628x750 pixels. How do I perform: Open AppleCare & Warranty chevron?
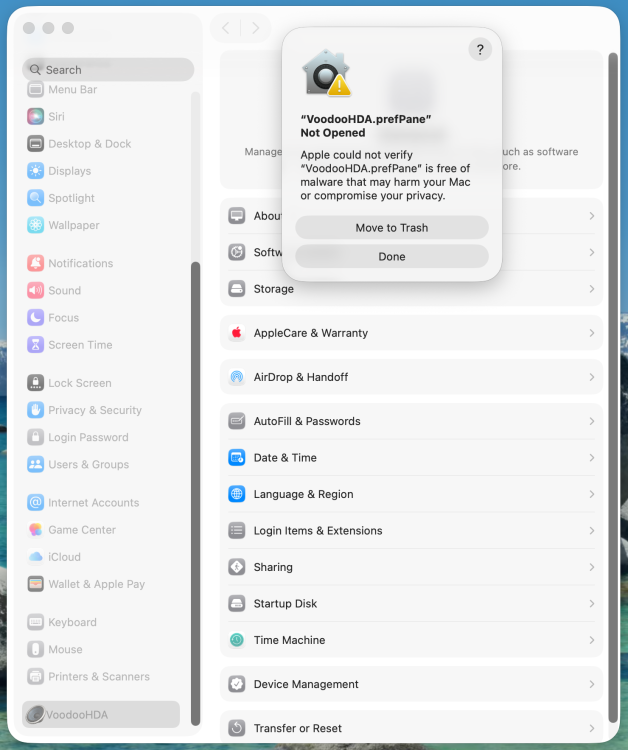click(592, 333)
